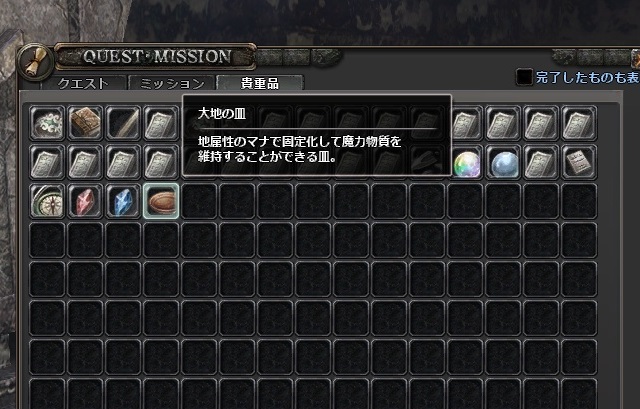The width and height of the screenshot is (640, 409).
Task: Click the QUEST MISSION title banner
Action: tap(156, 56)
